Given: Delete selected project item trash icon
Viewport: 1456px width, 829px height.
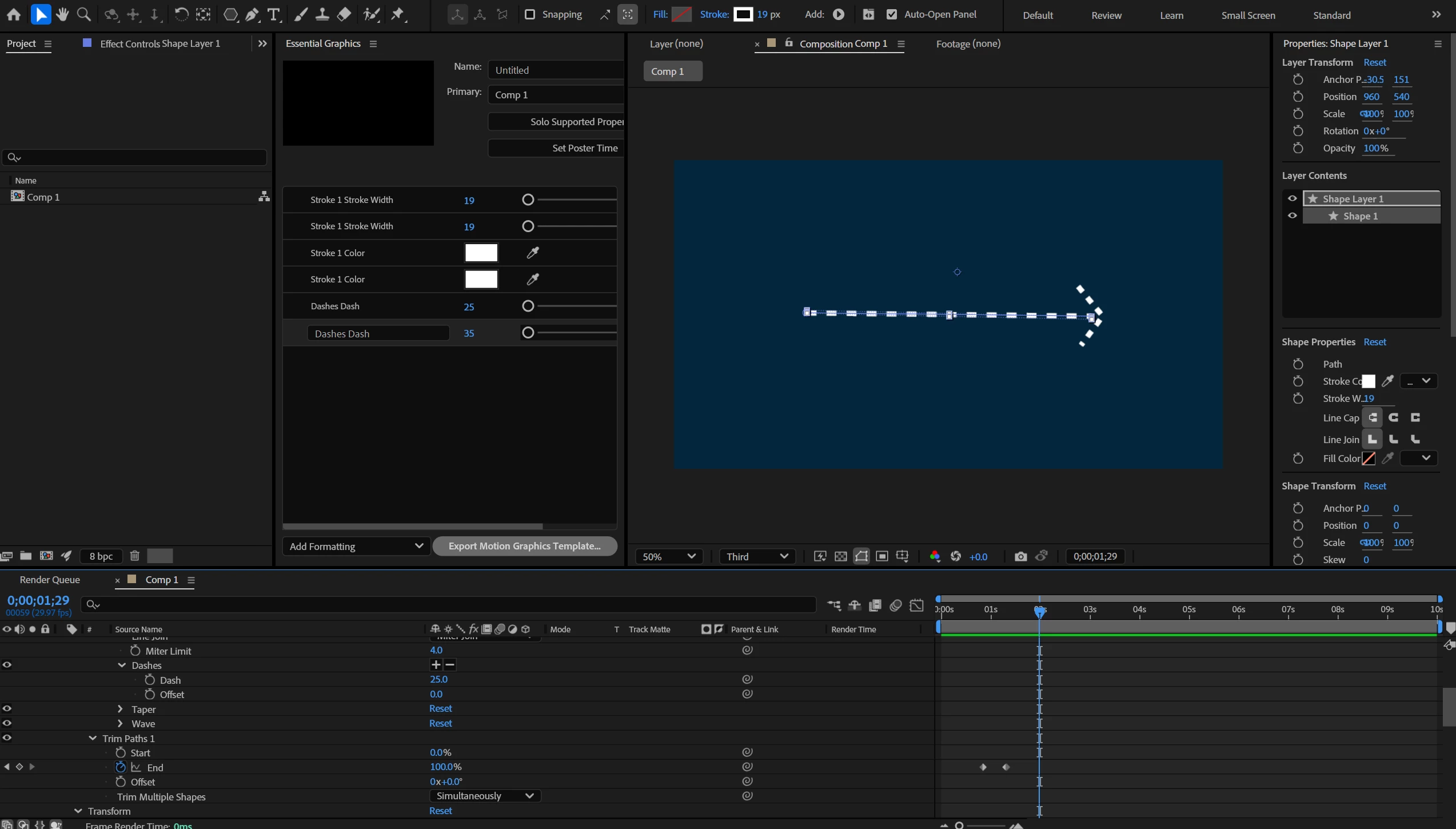Looking at the screenshot, I should [x=135, y=556].
